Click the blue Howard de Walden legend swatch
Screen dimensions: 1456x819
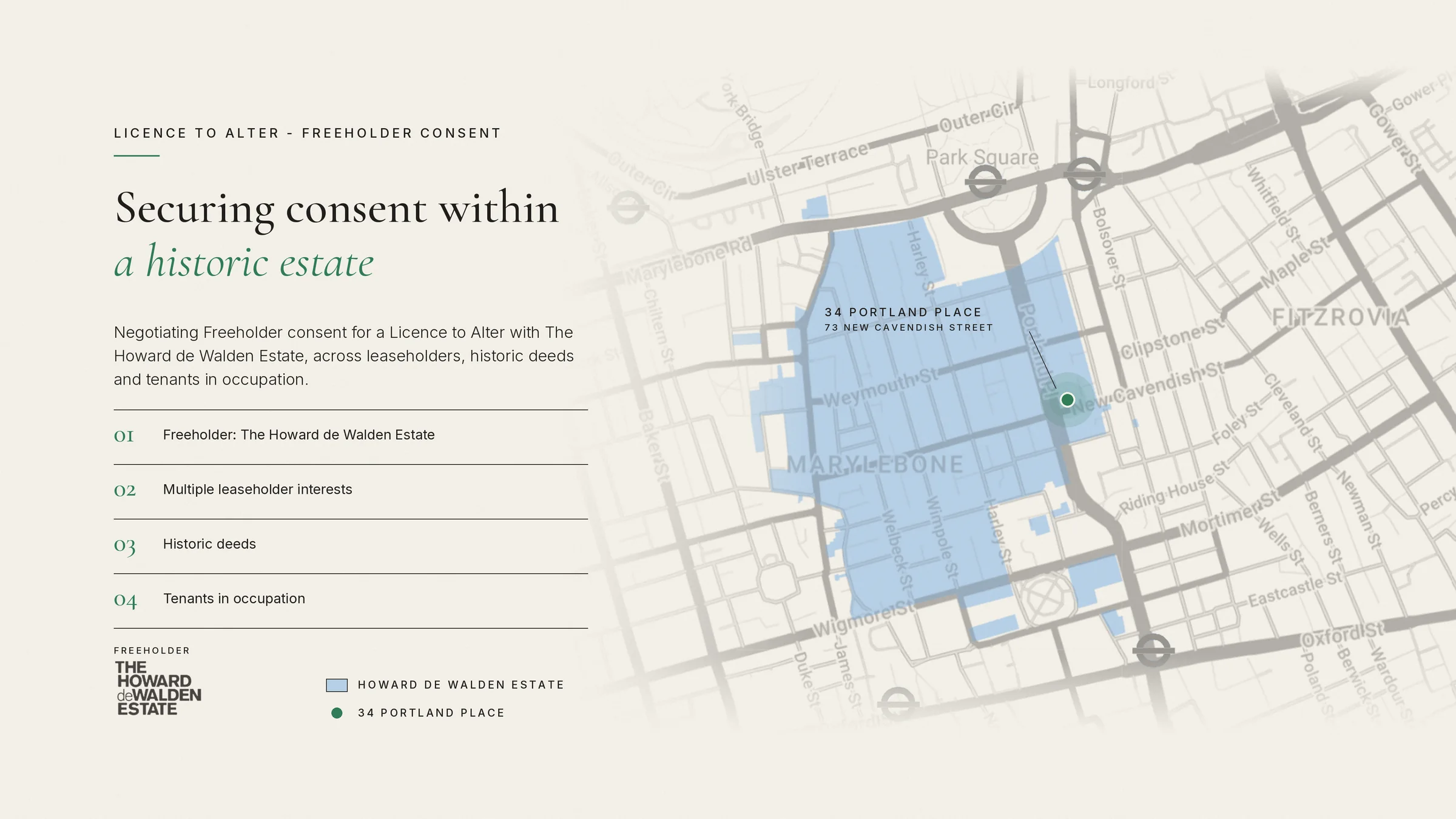[337, 685]
